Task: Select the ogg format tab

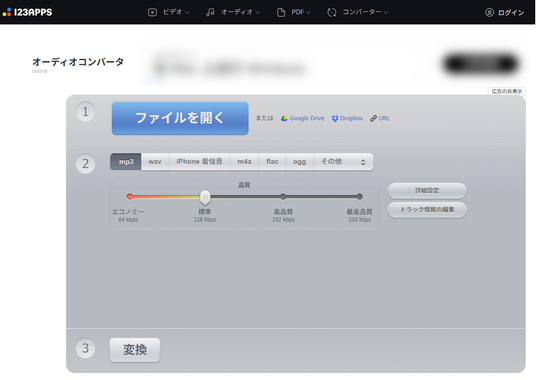Action: coord(299,162)
